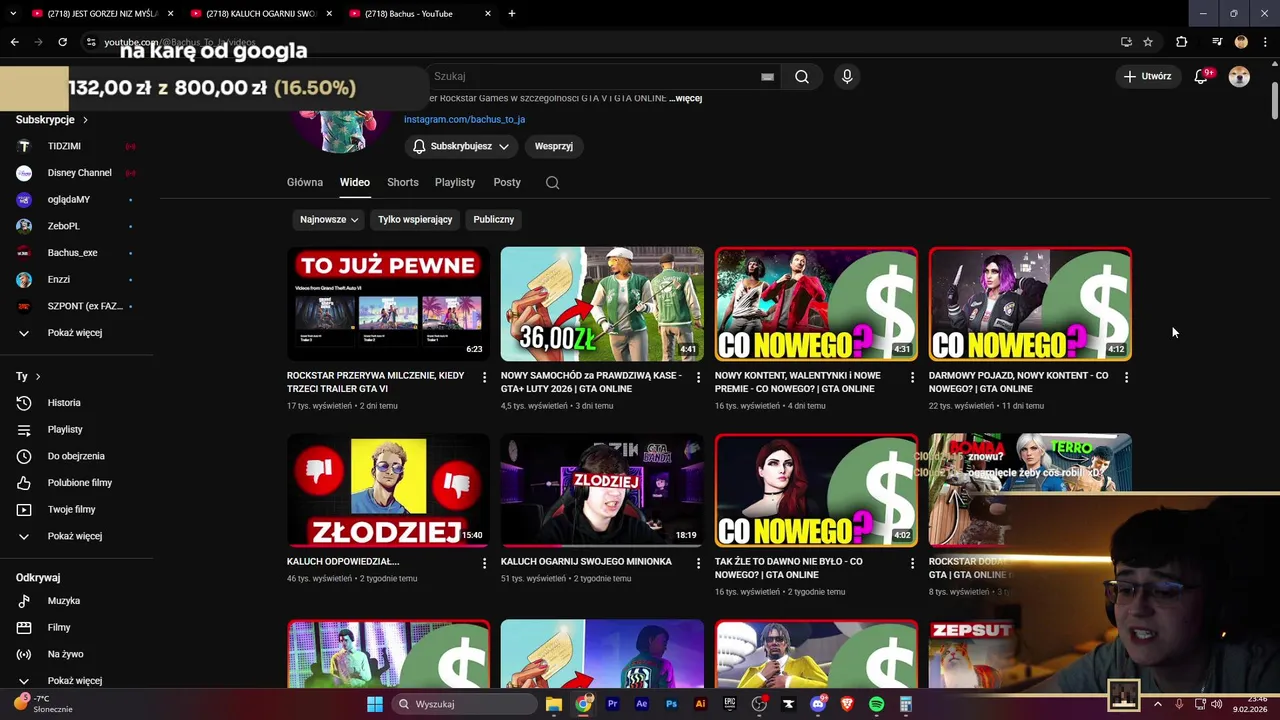The image size is (1280, 720).
Task: Switch to the Główna tab
Action: pos(305,182)
